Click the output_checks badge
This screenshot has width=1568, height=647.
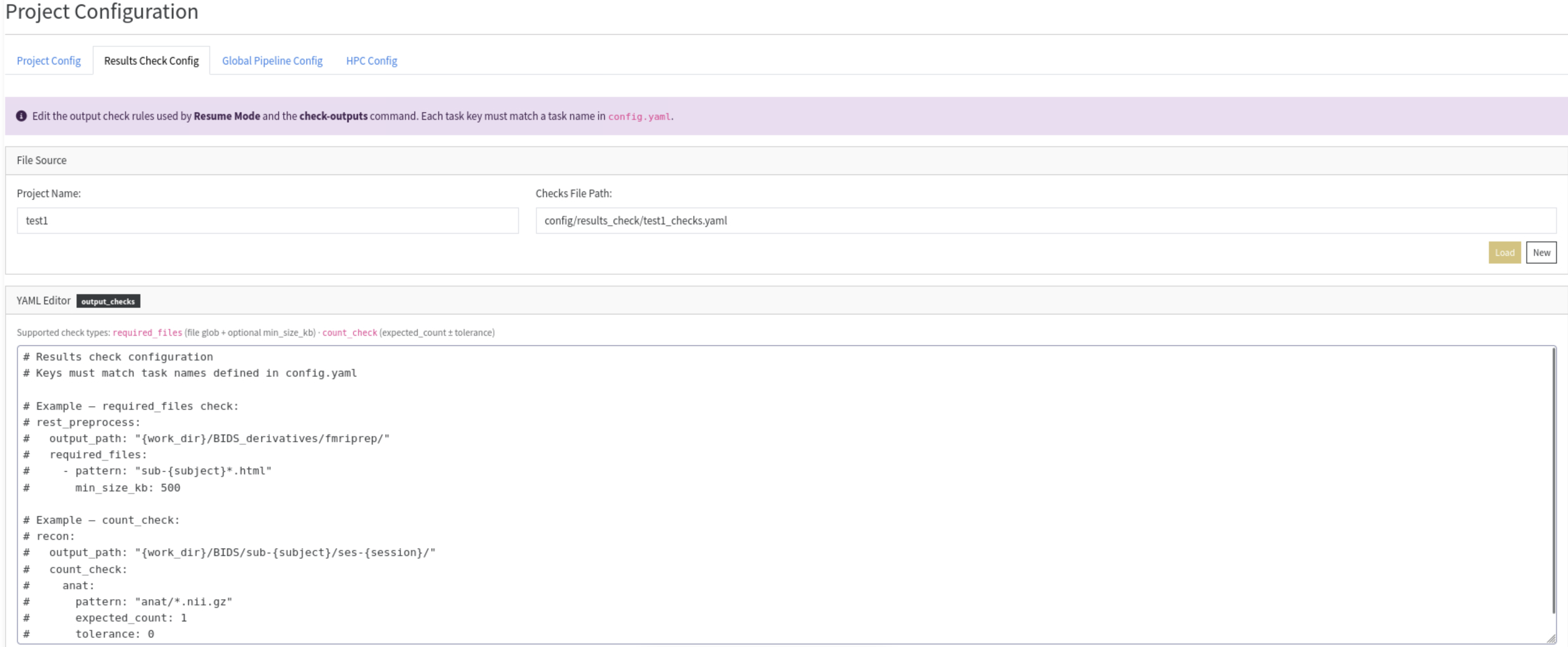point(108,302)
